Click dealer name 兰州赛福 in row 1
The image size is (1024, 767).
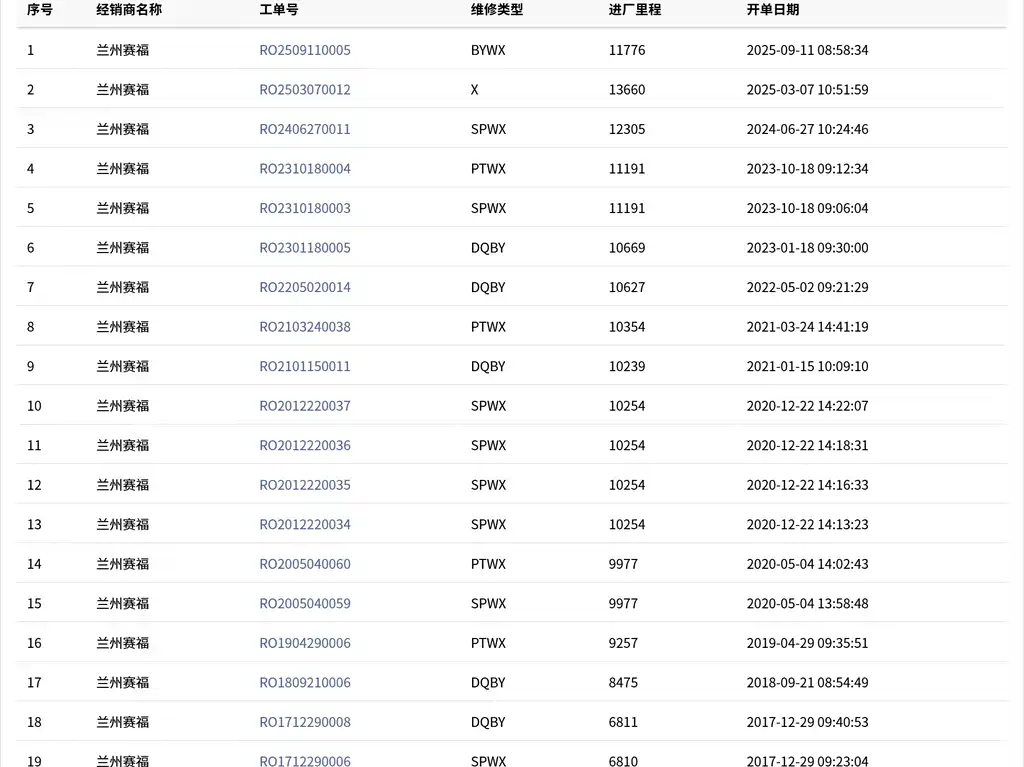123,50
